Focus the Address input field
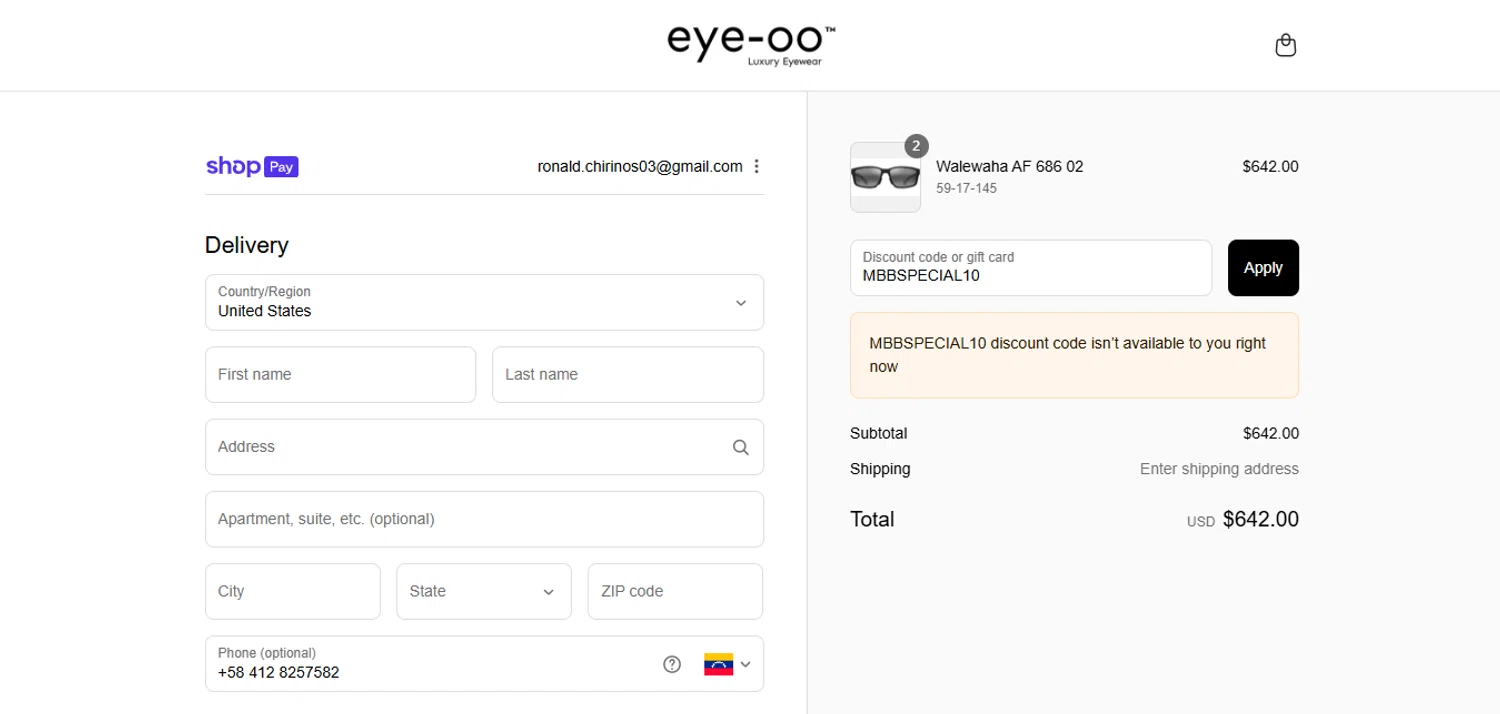The width and height of the screenshot is (1500, 714). (x=484, y=447)
